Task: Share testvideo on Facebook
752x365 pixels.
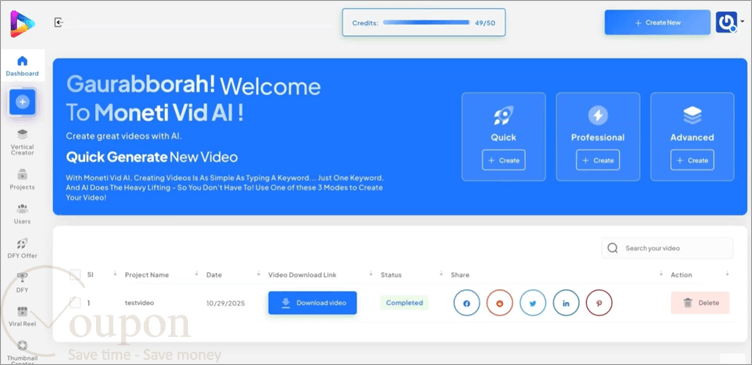Action: click(467, 303)
